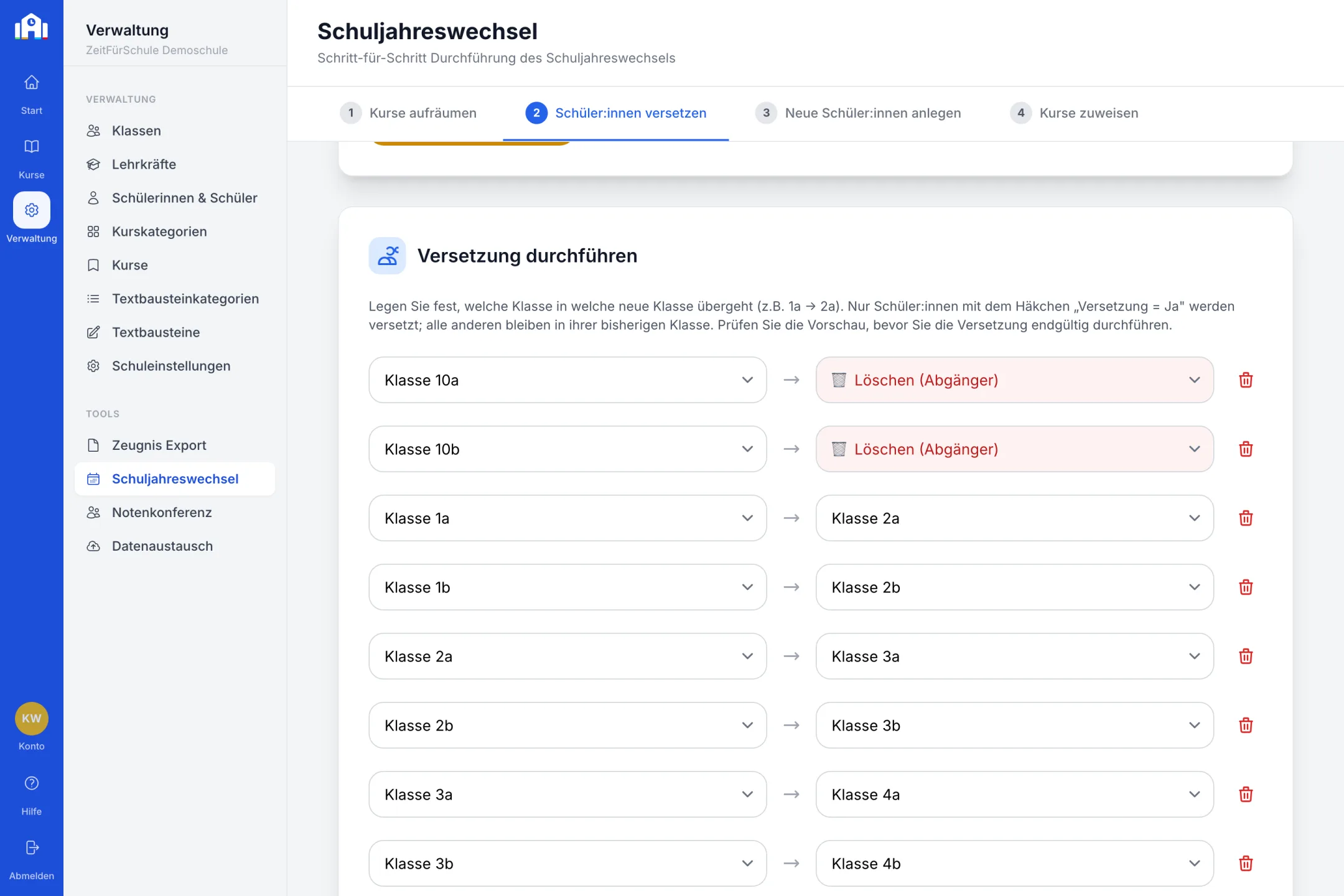Expand the Klasse 2a target dropdown
This screenshot has width=1344, height=896.
(x=1015, y=518)
